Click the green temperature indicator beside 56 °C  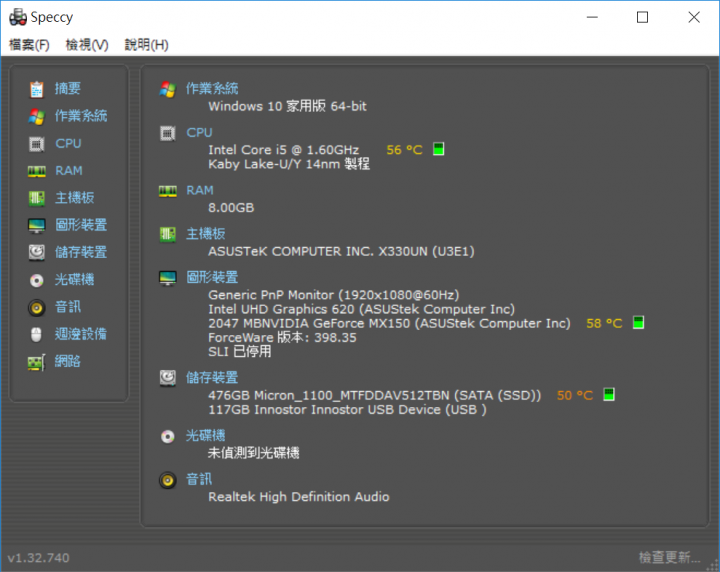[439, 149]
